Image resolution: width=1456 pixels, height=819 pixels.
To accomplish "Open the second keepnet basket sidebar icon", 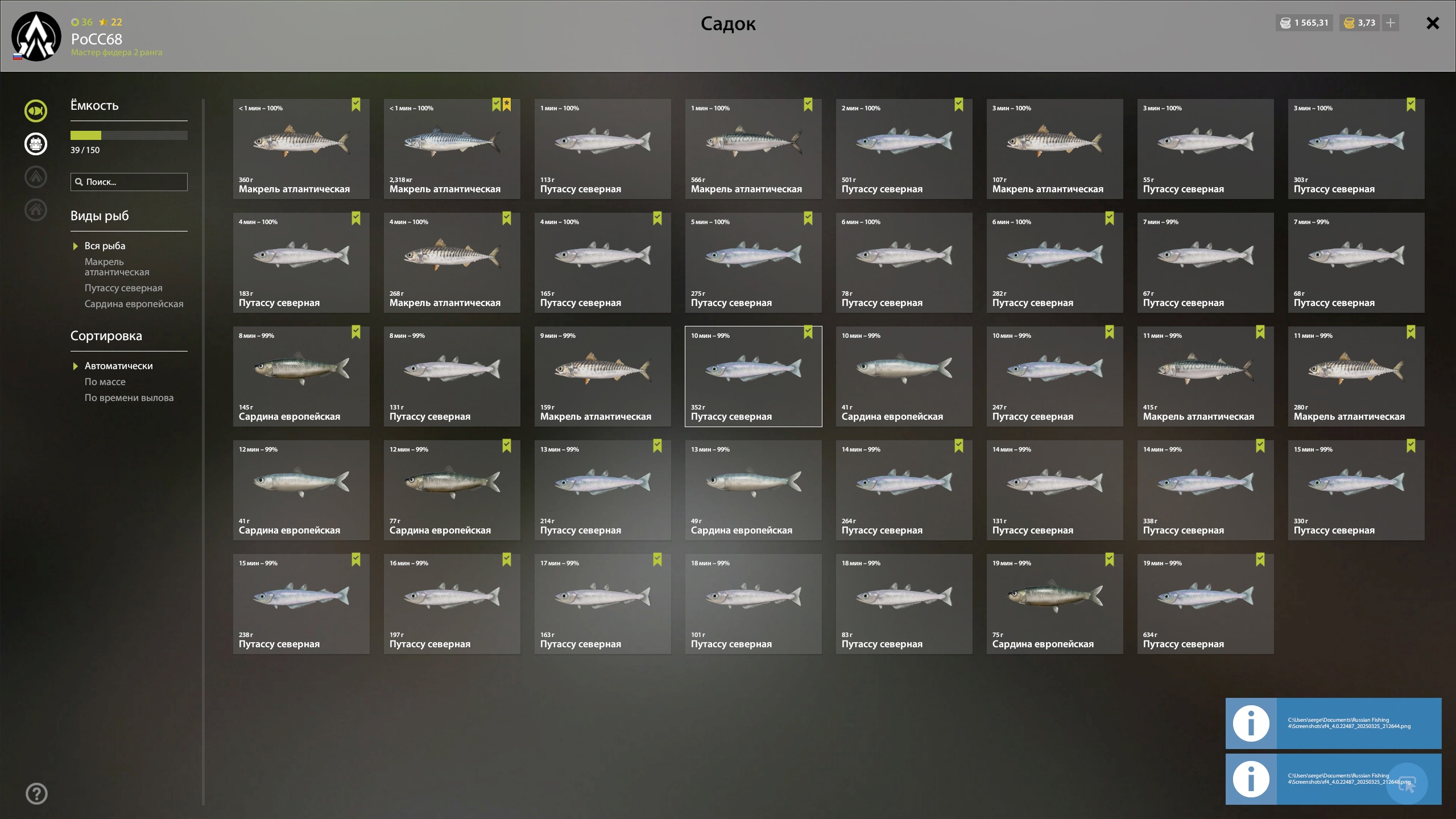I will coord(36,144).
